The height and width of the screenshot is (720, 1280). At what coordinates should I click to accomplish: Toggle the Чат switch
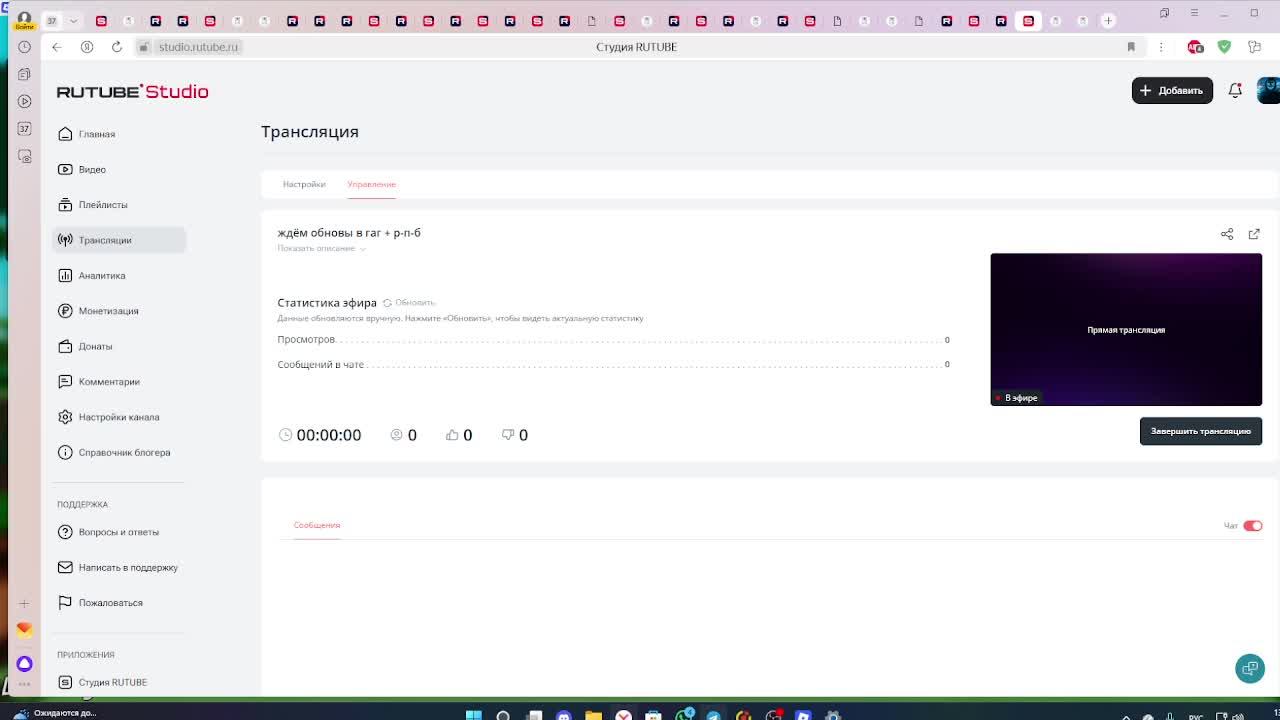click(1253, 526)
